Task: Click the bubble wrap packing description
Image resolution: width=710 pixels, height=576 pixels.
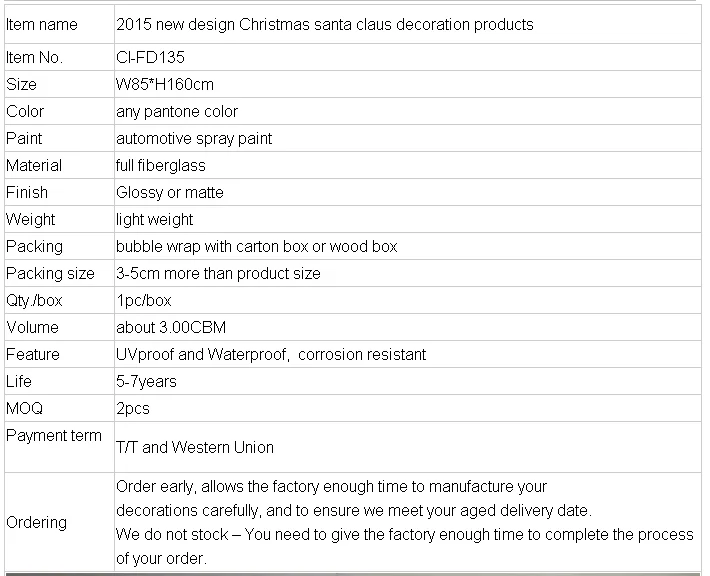Action: tap(257, 246)
